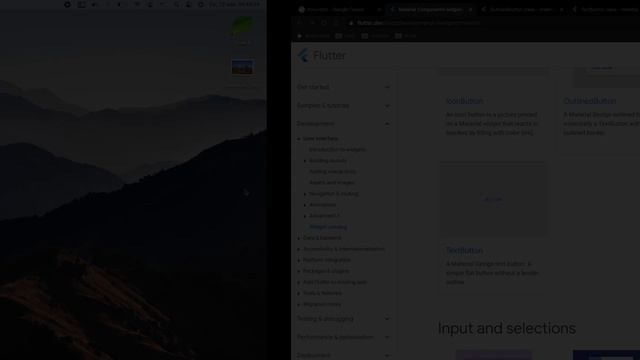The height and width of the screenshot is (360, 640).
Task: Open Adding interactivity page
Action: [332, 171]
